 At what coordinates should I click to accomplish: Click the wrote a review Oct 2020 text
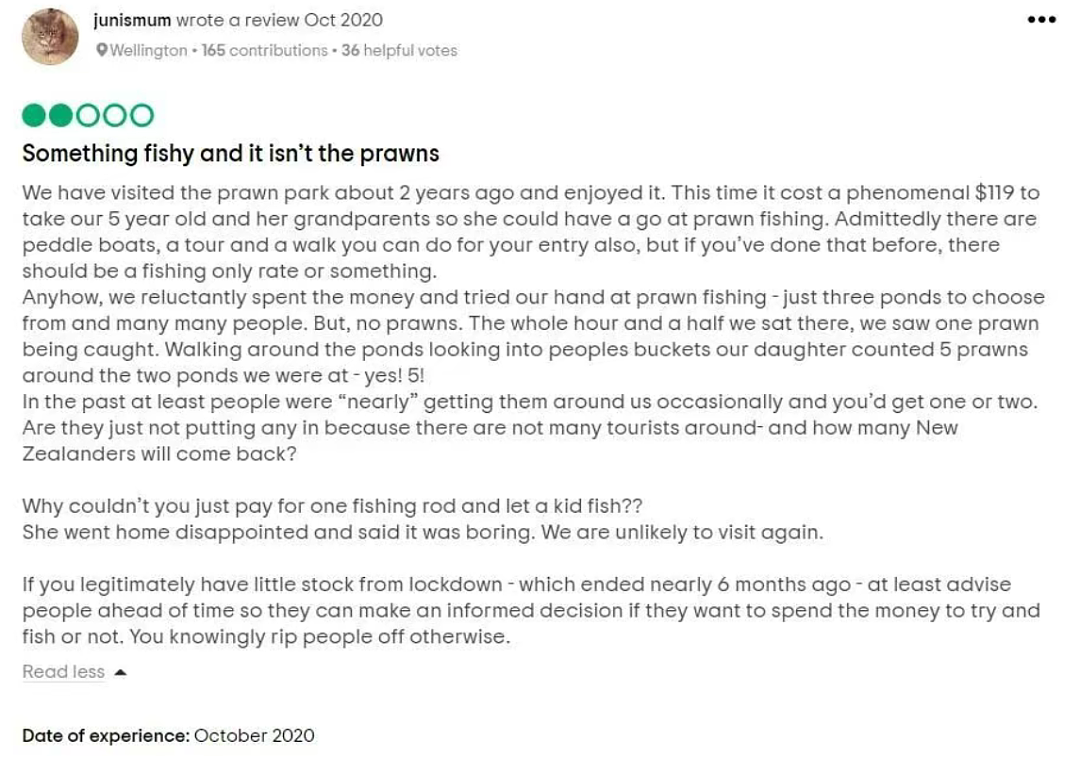coord(280,20)
